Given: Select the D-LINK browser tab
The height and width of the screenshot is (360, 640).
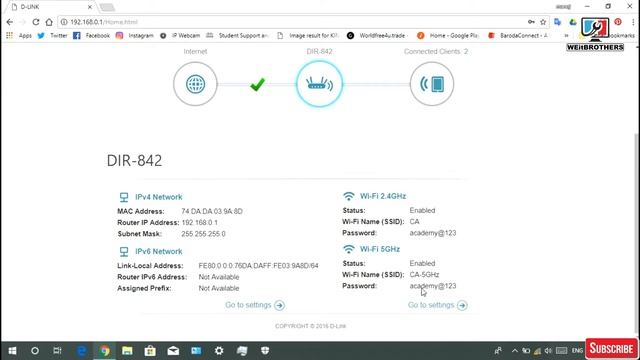Looking at the screenshot, I should coord(51,7).
